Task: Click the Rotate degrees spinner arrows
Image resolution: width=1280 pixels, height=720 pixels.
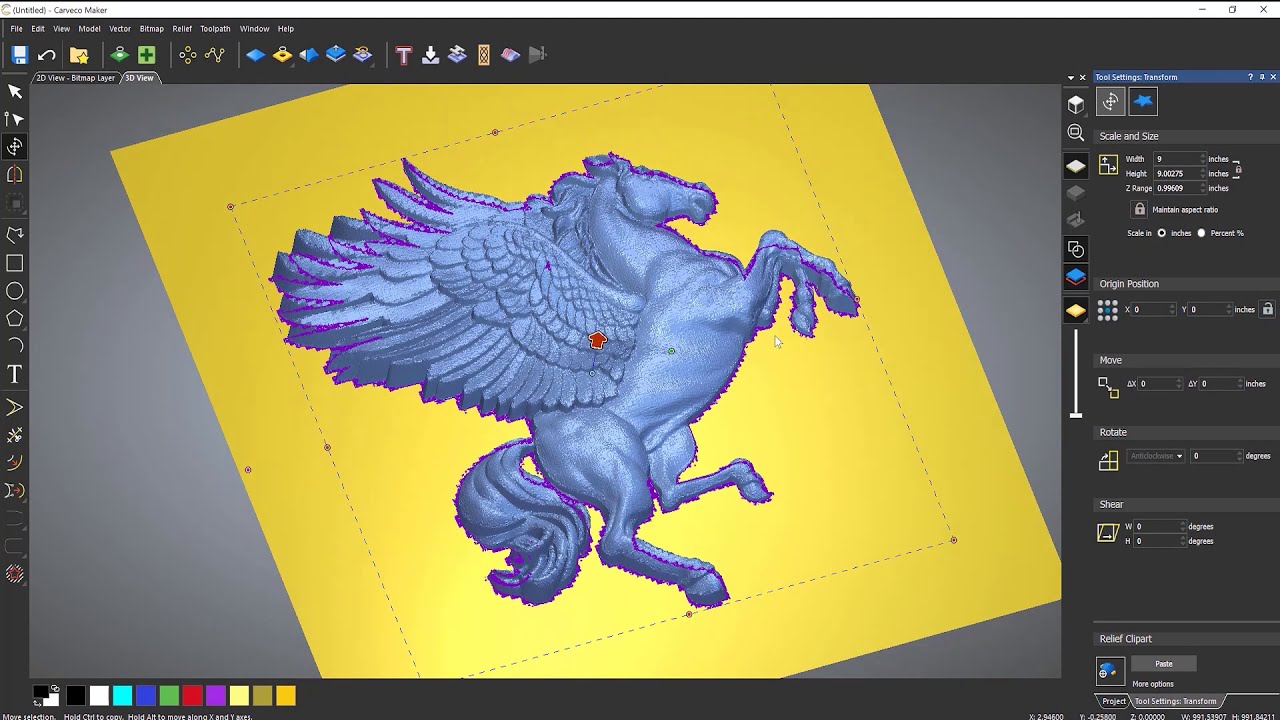Action: point(1241,456)
